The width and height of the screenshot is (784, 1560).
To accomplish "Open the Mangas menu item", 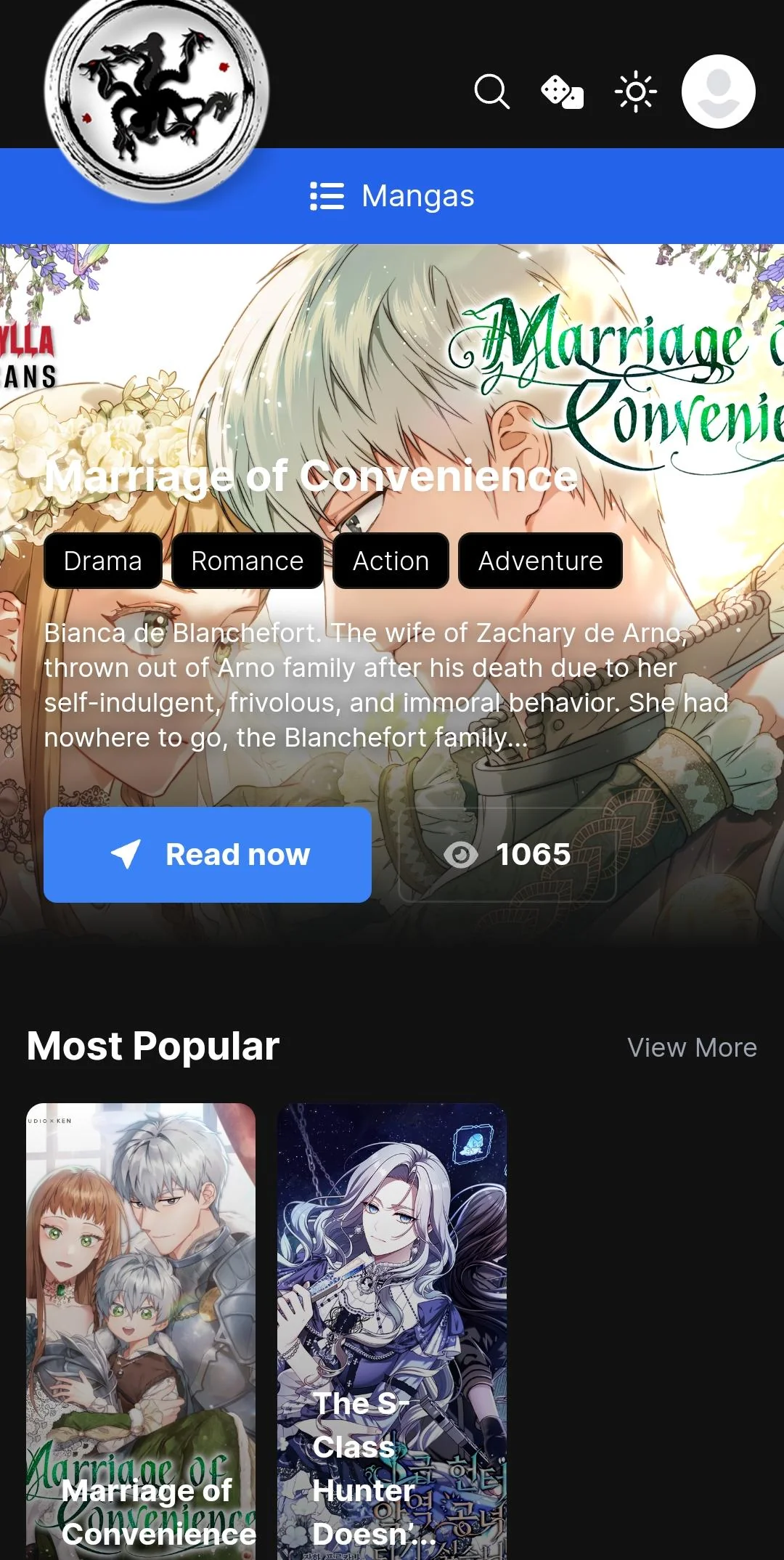I will 392,196.
